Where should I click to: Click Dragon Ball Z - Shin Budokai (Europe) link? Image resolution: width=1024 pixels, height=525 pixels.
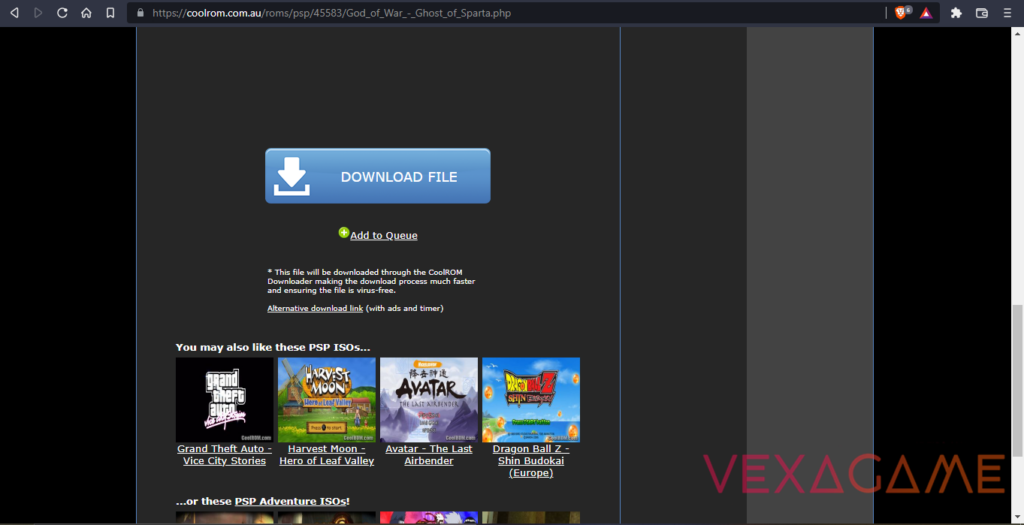pos(531,461)
